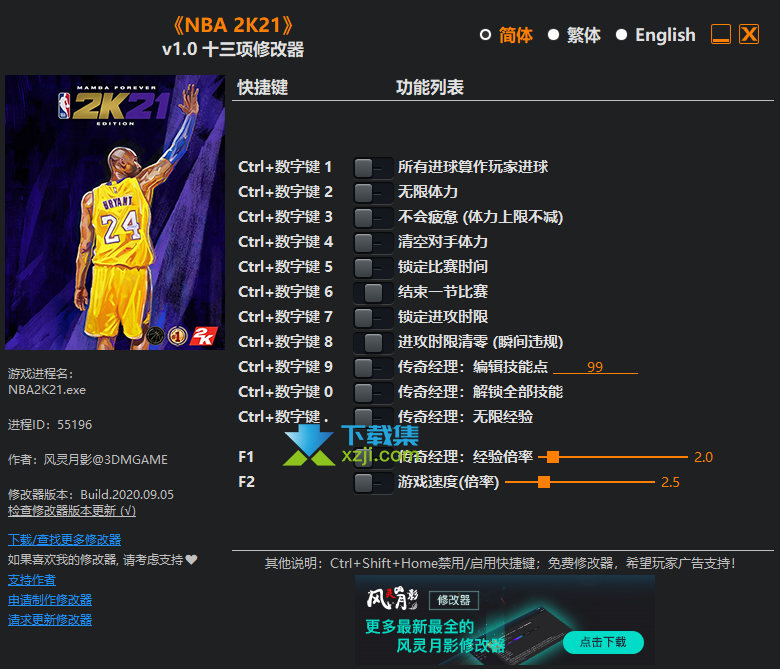Activate 进攻时限清零 (瞬间违规) switch
Image resolution: width=780 pixels, height=669 pixels.
coord(373,342)
